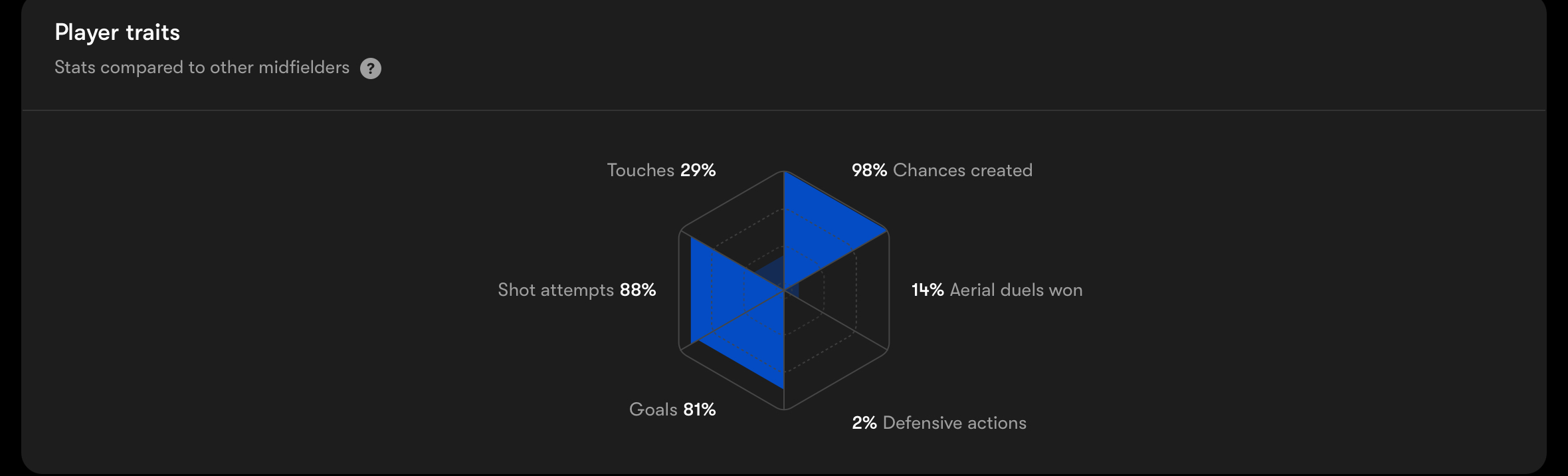Click the blue Goals radar wedge
The image size is (1568, 476).
coord(754,340)
